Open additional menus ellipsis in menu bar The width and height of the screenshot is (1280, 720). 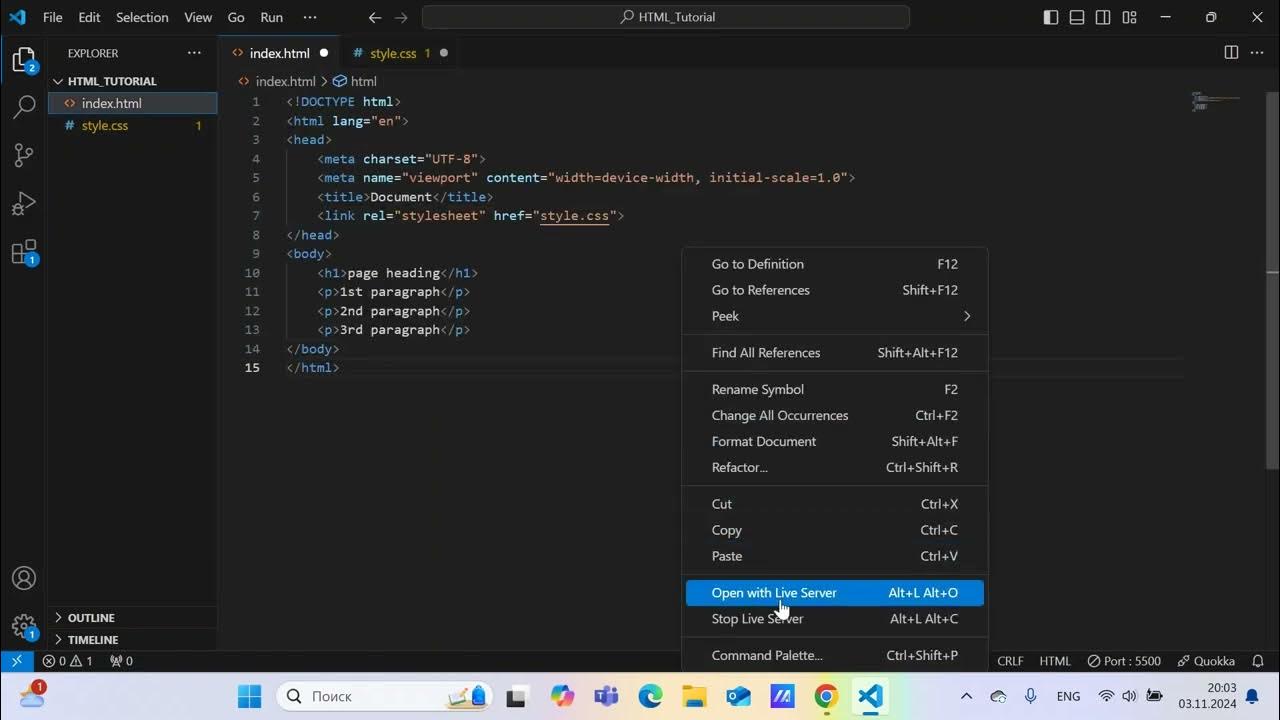[x=310, y=17]
